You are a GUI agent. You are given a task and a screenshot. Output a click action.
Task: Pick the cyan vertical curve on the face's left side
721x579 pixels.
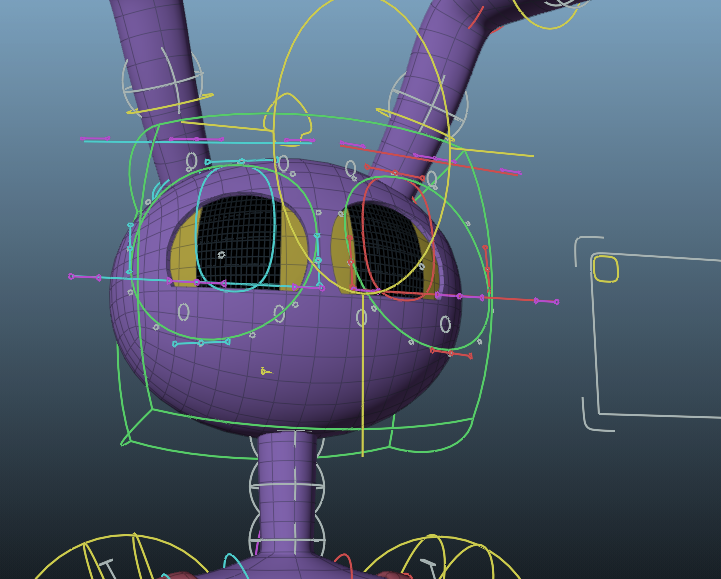pyautogui.click(x=130, y=248)
